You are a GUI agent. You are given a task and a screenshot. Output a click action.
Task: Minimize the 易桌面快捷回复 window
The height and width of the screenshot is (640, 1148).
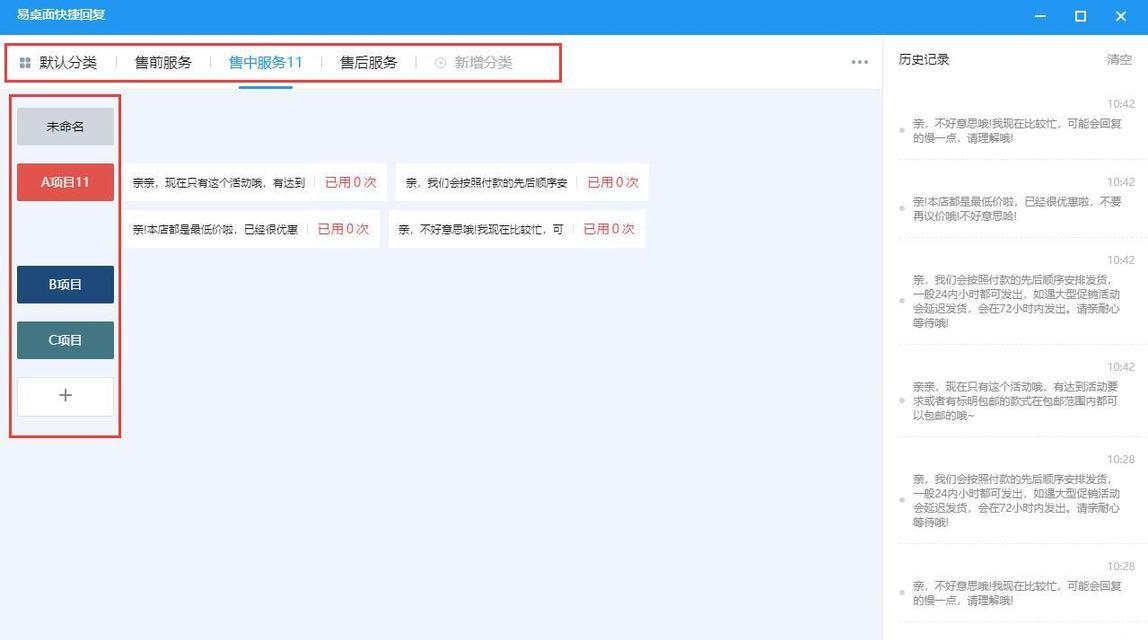1040,16
